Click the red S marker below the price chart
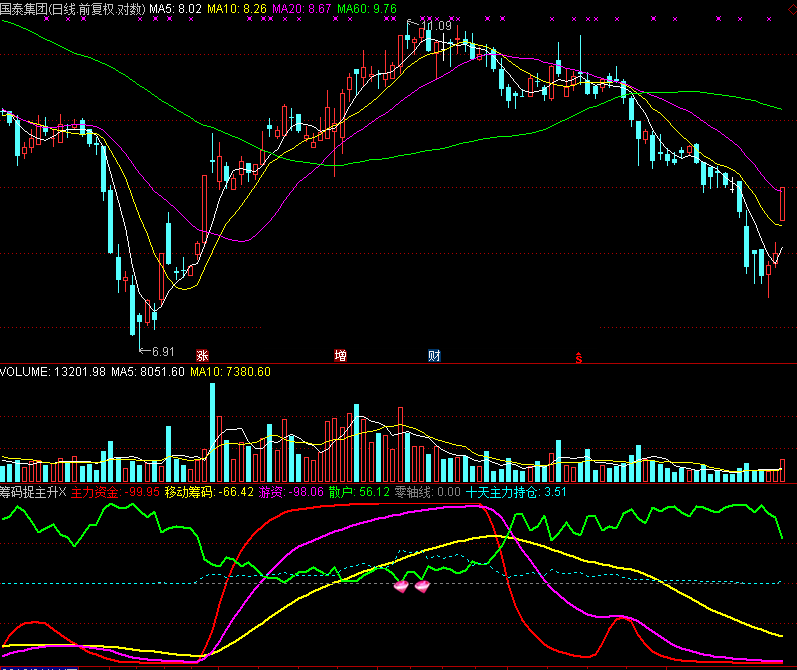 click(x=578, y=358)
